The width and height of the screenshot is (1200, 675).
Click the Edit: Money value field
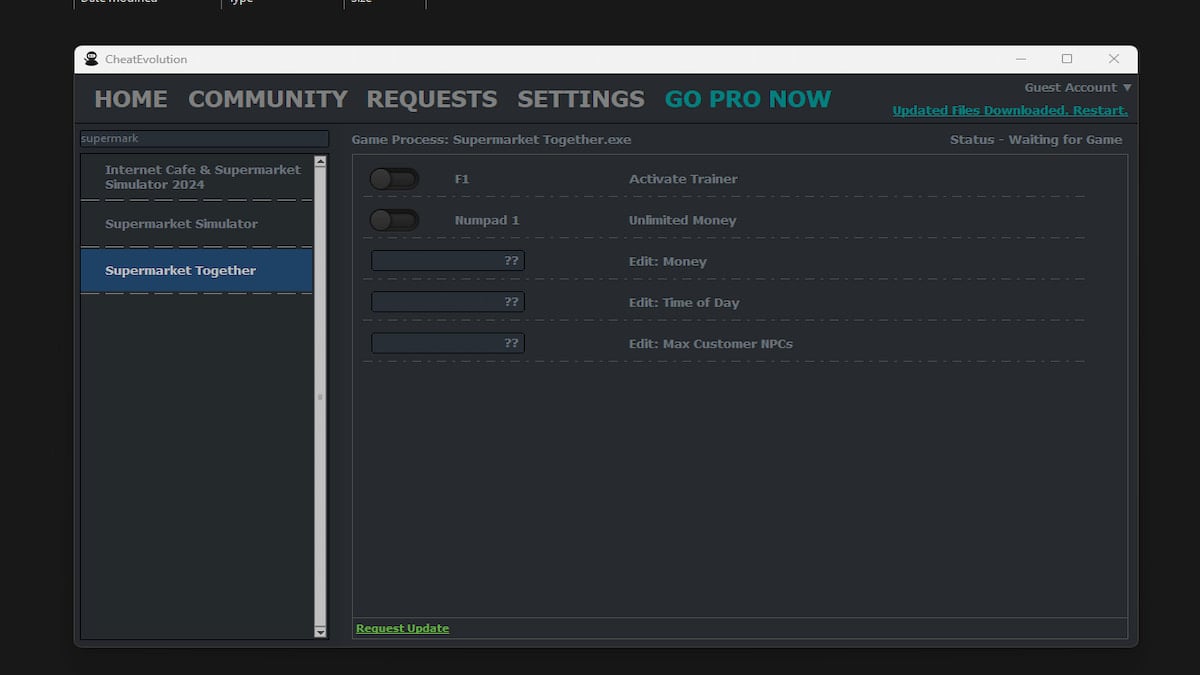[447, 261]
